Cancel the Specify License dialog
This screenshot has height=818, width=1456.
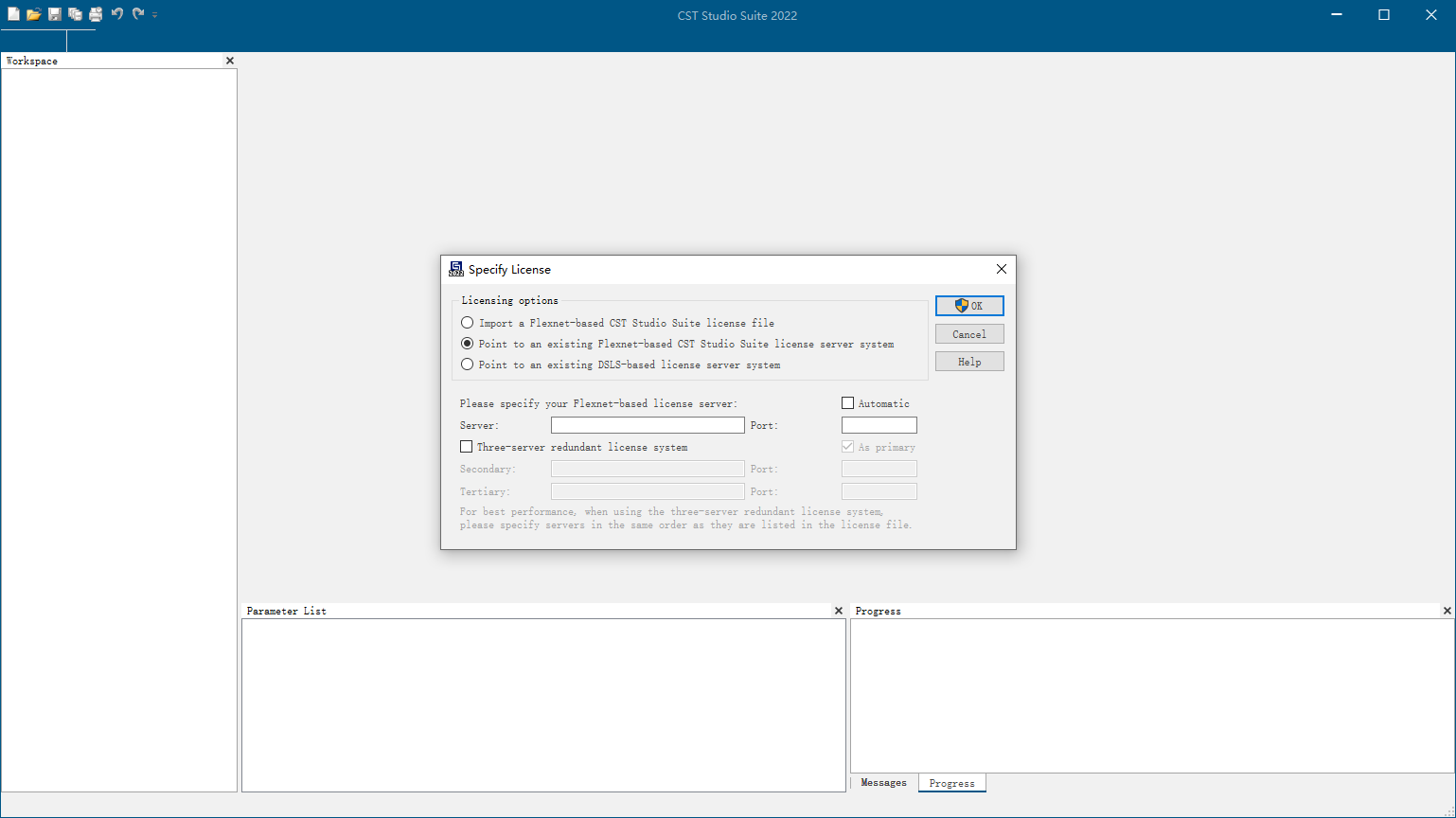tap(969, 334)
